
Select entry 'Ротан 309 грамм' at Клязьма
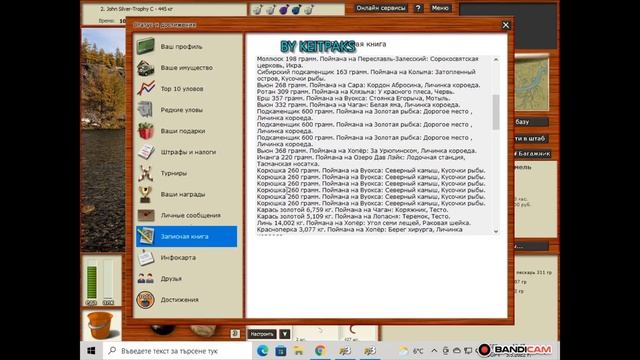[356, 92]
